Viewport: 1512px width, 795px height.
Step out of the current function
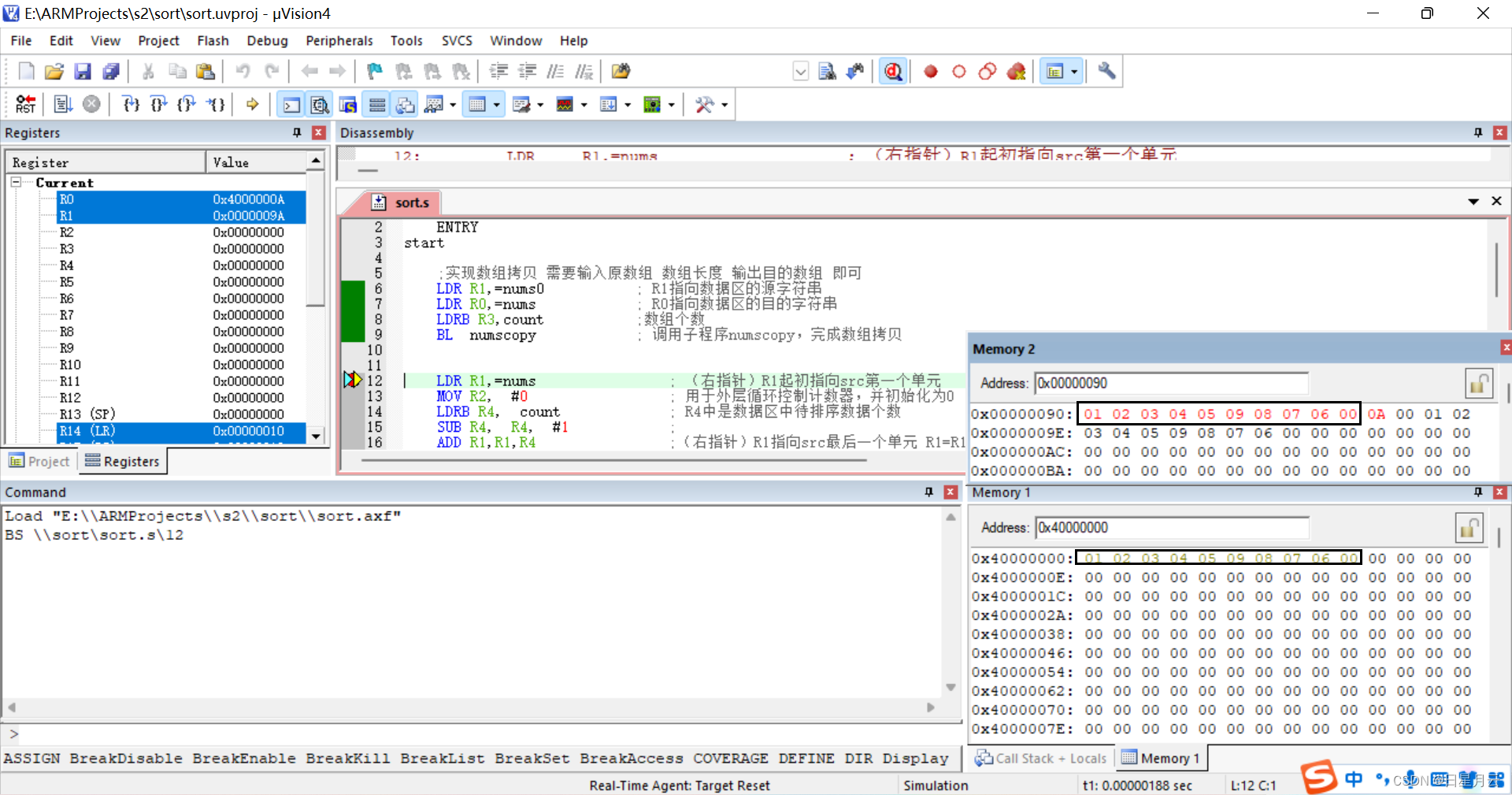click(x=187, y=104)
